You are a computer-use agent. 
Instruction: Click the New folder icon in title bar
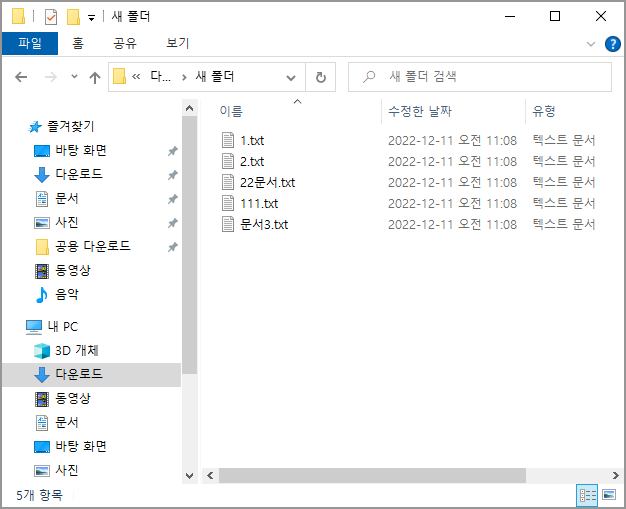coord(73,17)
